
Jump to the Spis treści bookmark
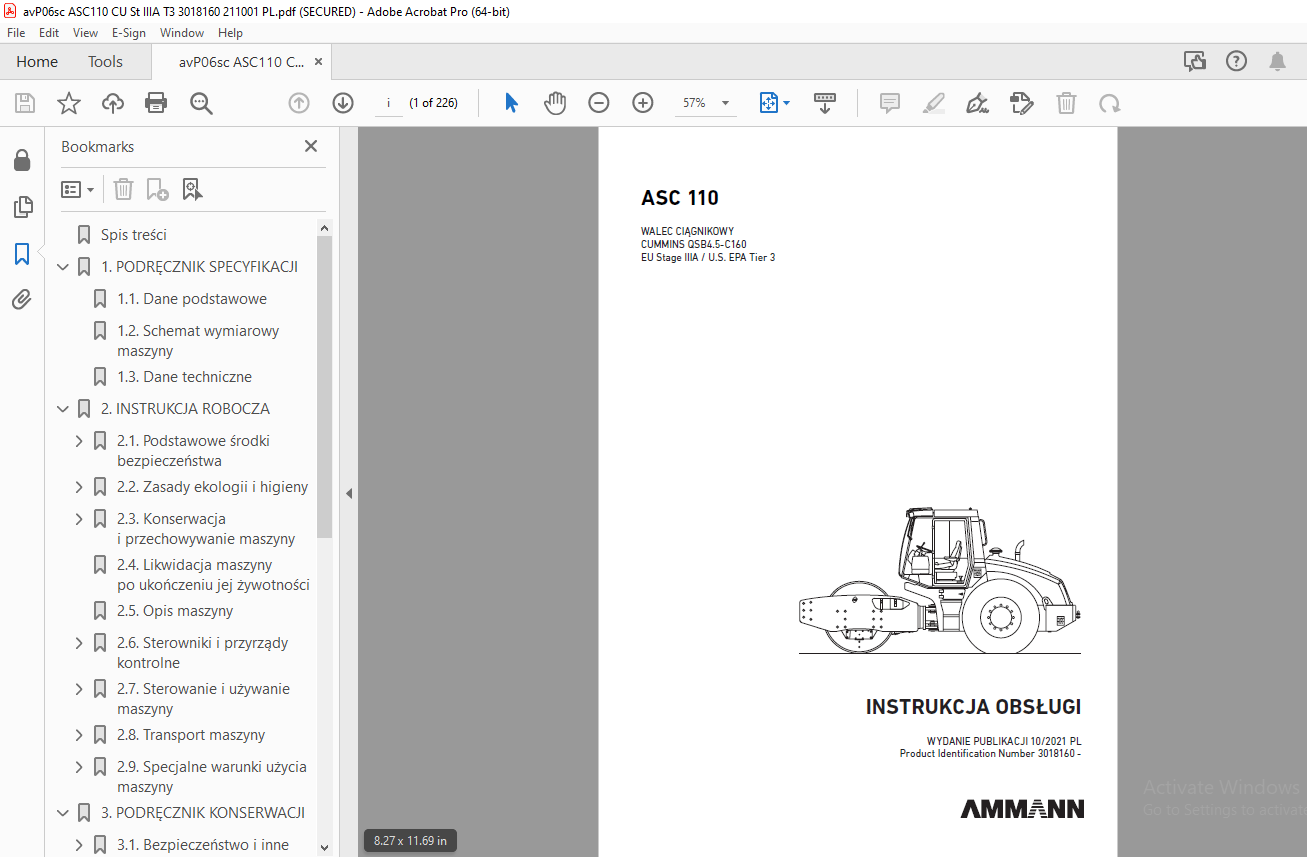point(134,235)
